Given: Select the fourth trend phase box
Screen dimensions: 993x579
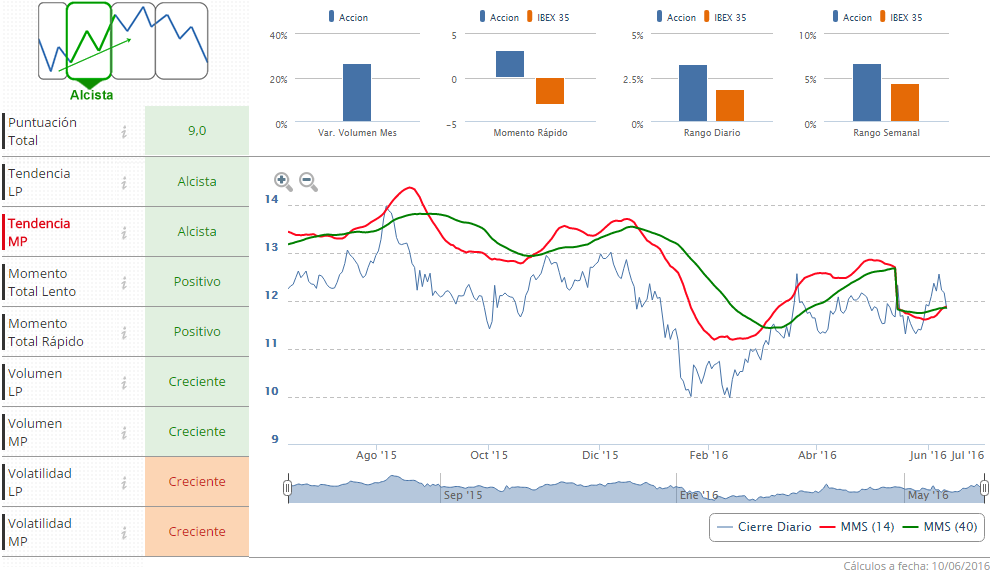Looking at the screenshot, I should [182, 41].
